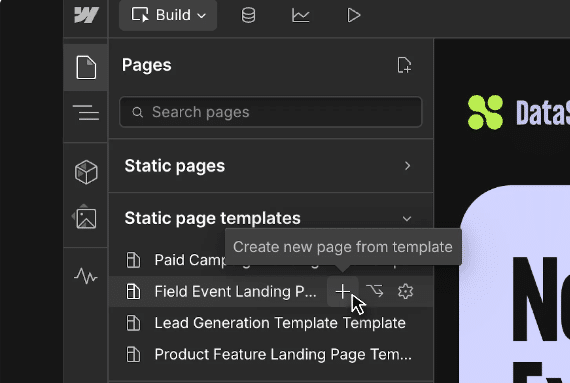Focus the Search pages field
Screen dimensions: 570x383
pyautogui.click(x=271, y=112)
